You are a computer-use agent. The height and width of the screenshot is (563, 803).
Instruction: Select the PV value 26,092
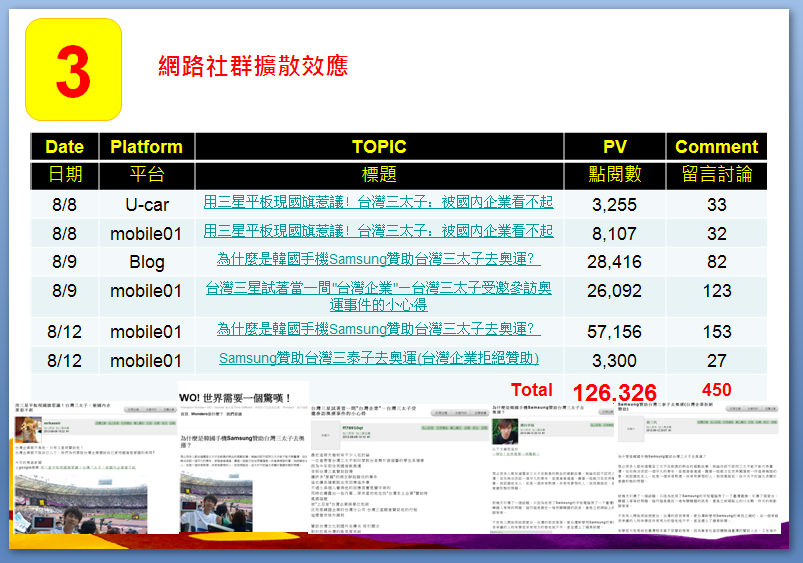615,291
